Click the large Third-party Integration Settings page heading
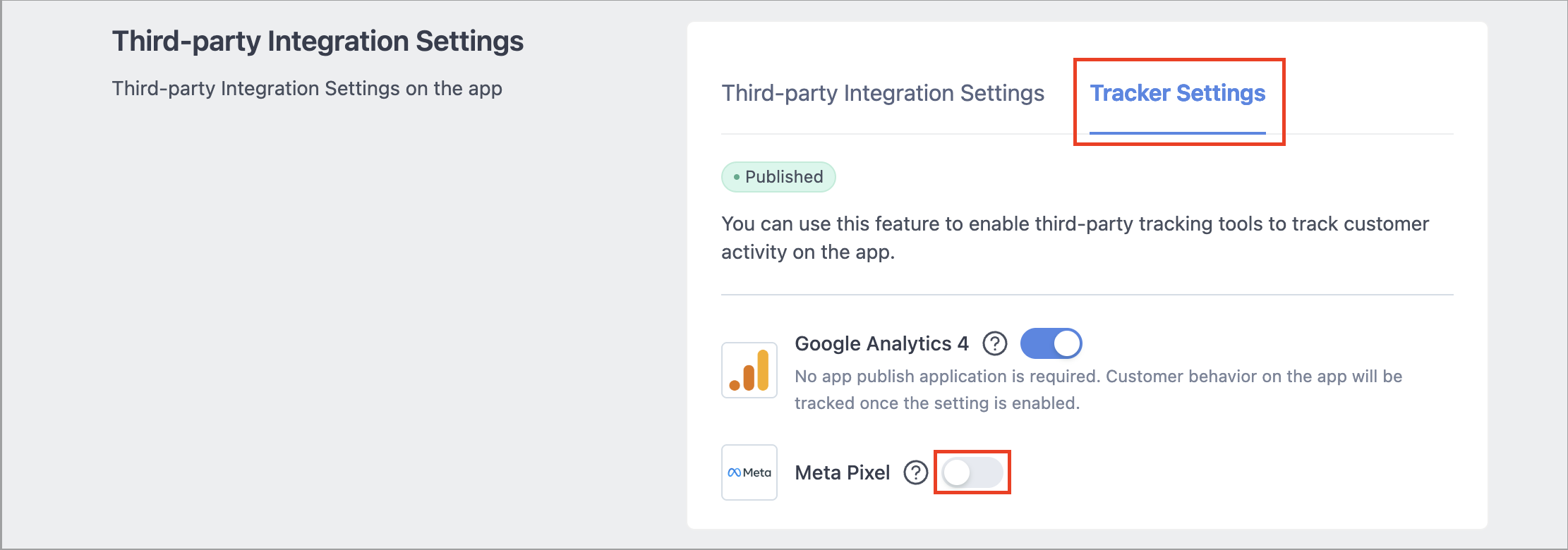This screenshot has width=1568, height=550. tap(318, 41)
